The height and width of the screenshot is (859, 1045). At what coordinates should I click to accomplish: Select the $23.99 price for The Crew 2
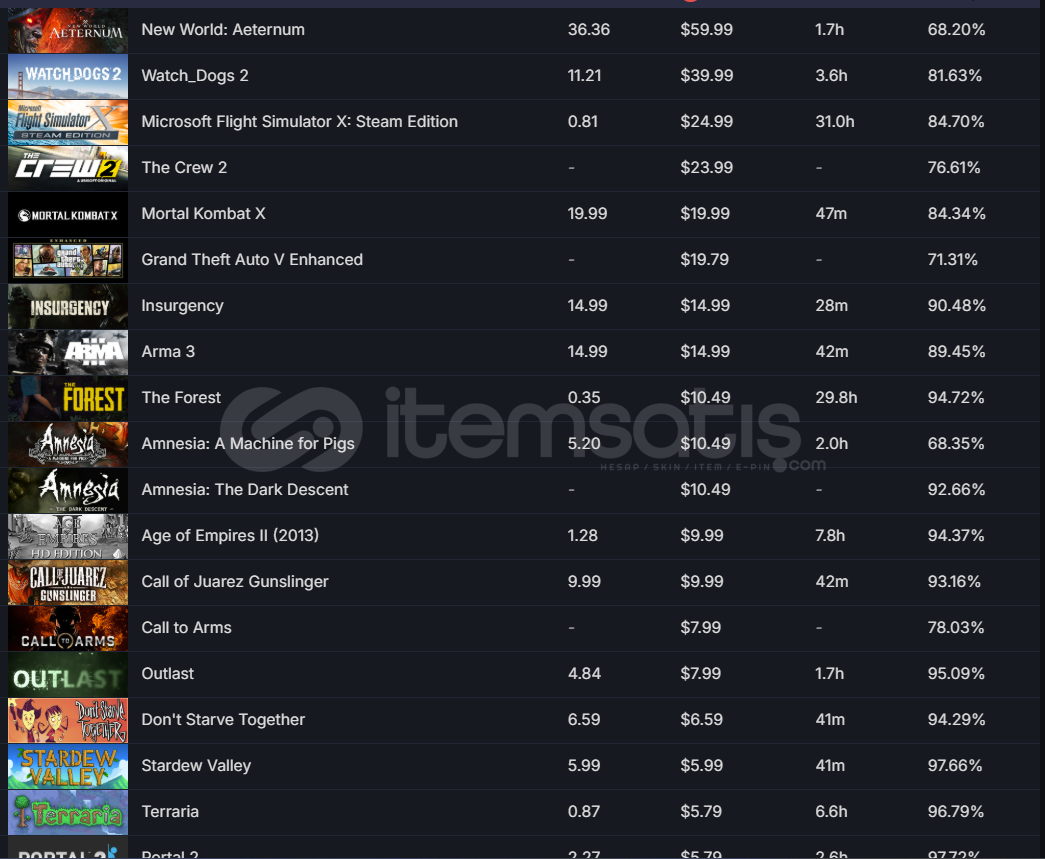pos(706,167)
